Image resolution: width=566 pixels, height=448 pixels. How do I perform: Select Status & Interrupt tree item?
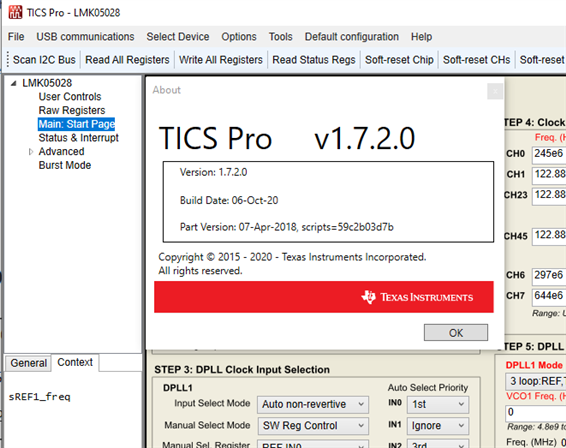click(x=78, y=138)
